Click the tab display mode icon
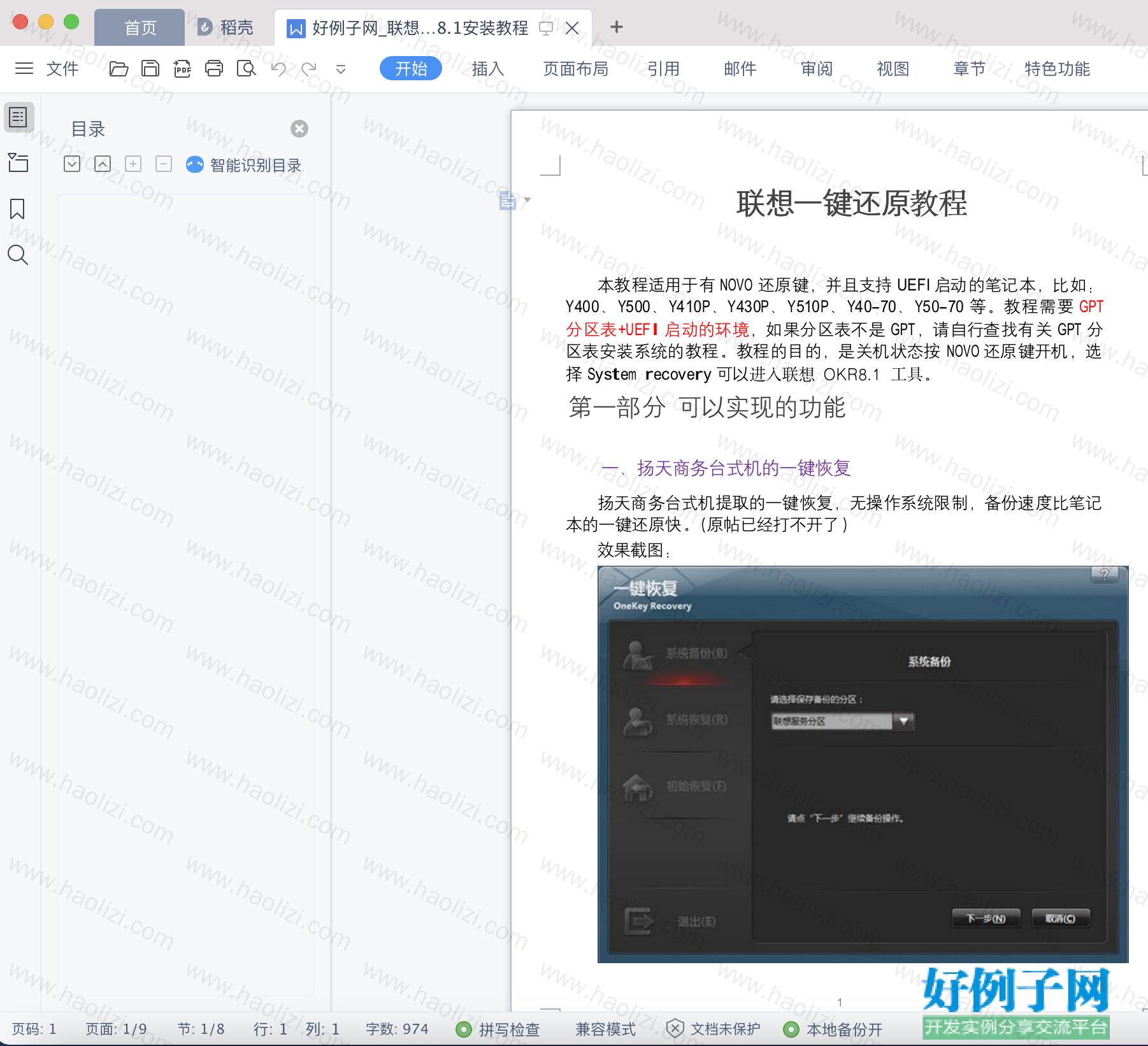Image resolution: width=1148 pixels, height=1046 pixels. [546, 28]
